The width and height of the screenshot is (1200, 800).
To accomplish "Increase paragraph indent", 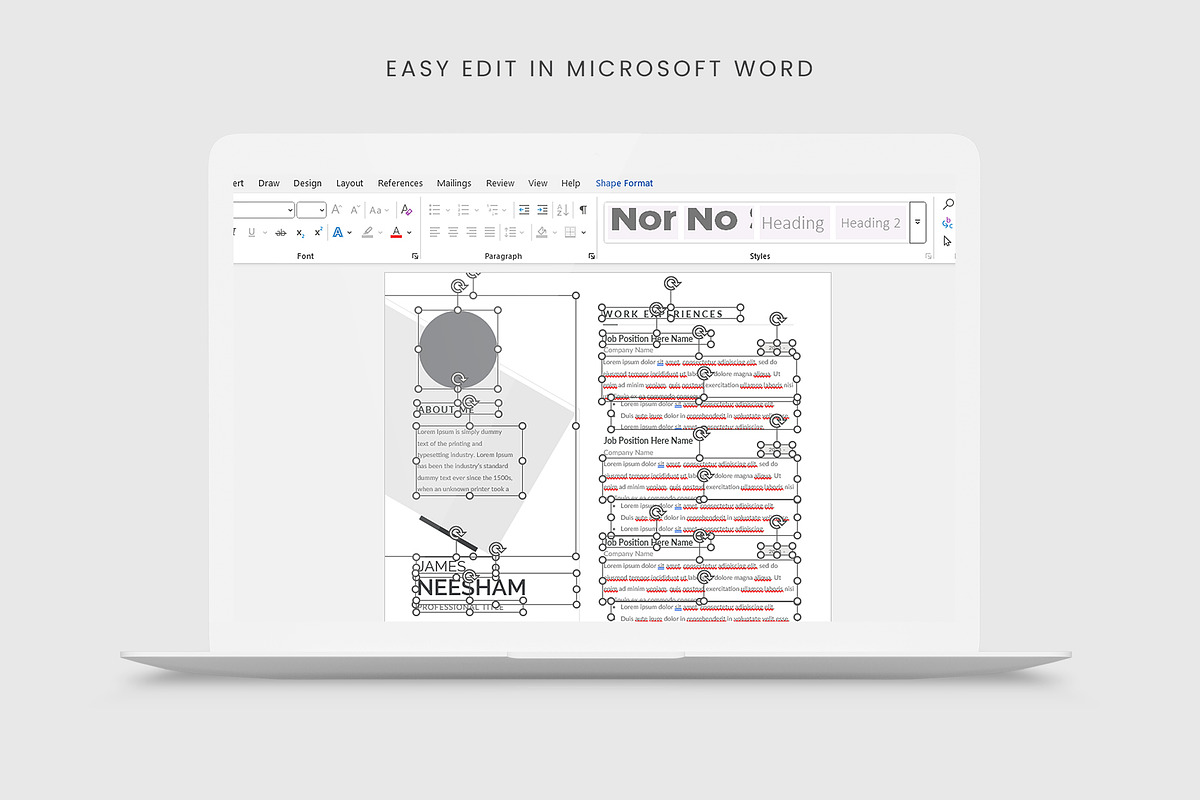I will click(x=542, y=209).
